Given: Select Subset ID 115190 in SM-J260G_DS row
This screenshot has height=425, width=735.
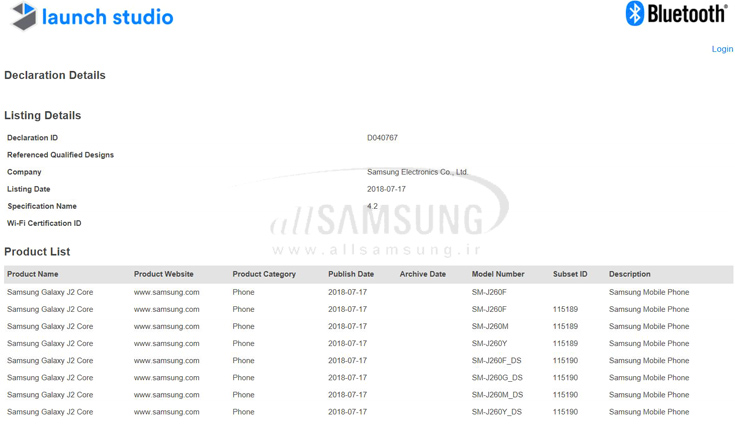Looking at the screenshot, I should [x=565, y=378].
